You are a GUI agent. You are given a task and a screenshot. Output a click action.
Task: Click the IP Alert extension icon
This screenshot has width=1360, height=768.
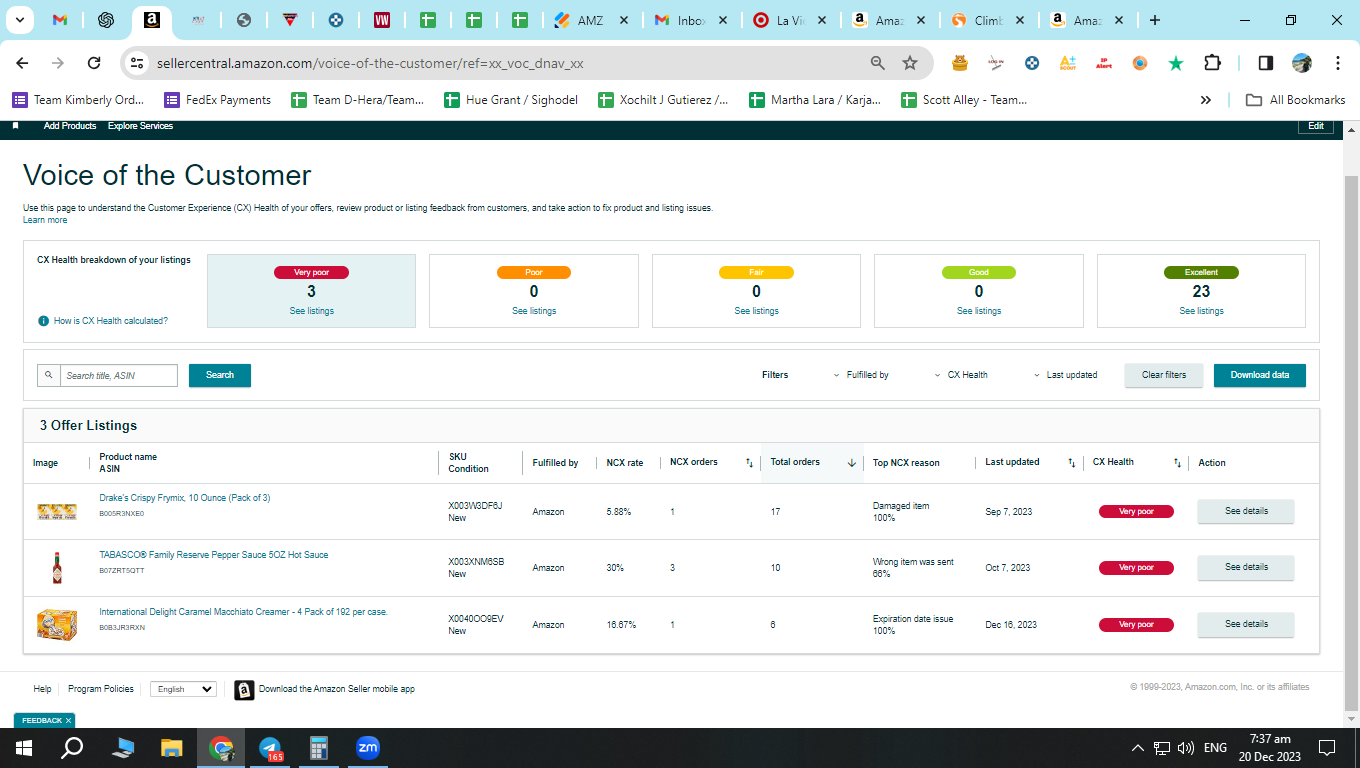(x=1104, y=63)
